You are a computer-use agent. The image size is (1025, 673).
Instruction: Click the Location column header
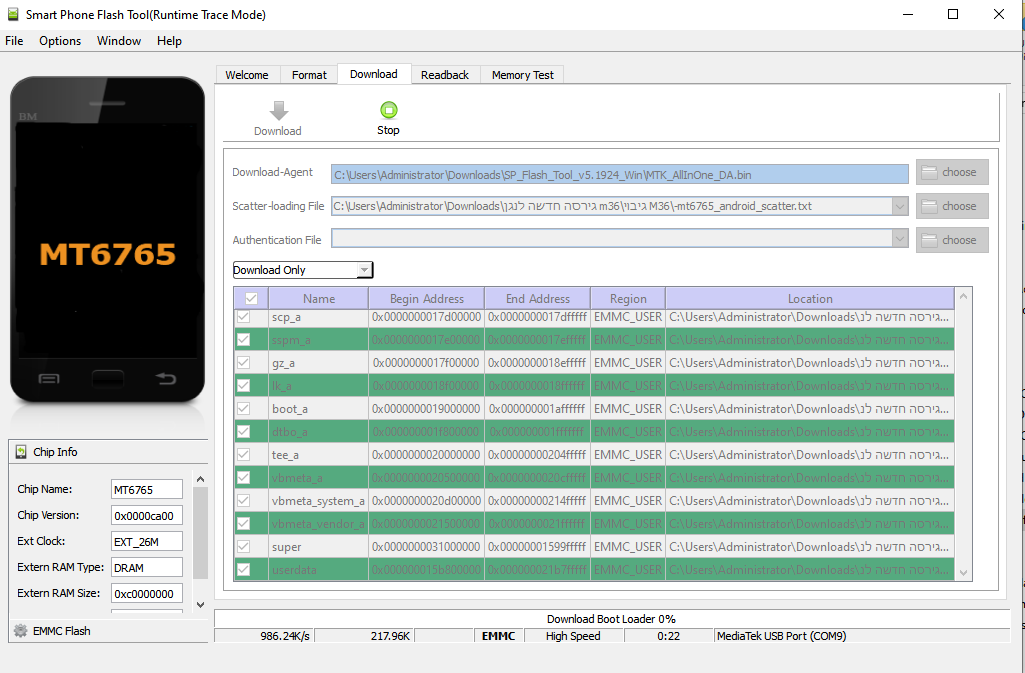point(809,298)
